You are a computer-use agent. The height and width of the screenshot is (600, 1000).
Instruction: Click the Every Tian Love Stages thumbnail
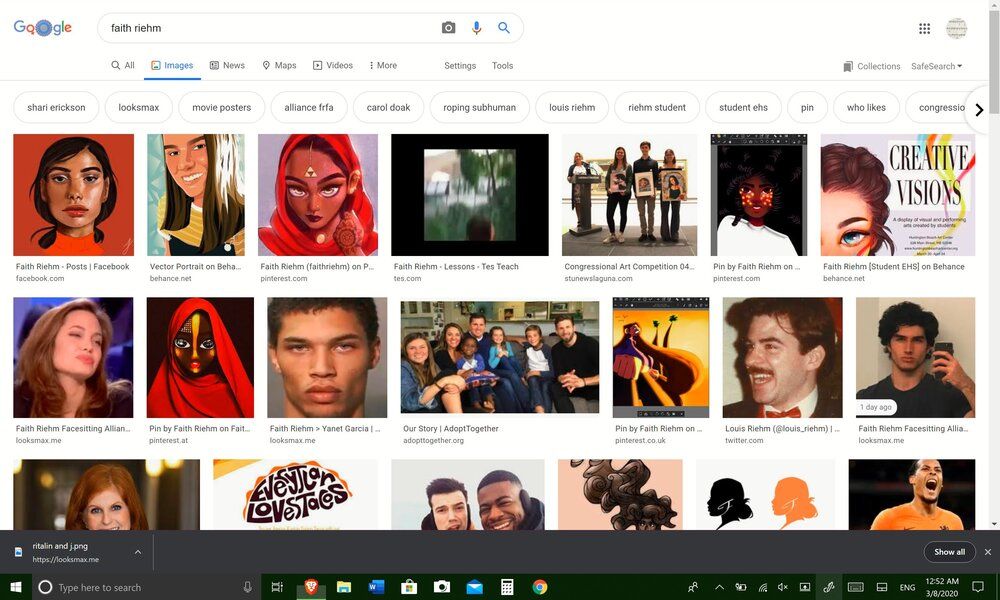[295, 495]
